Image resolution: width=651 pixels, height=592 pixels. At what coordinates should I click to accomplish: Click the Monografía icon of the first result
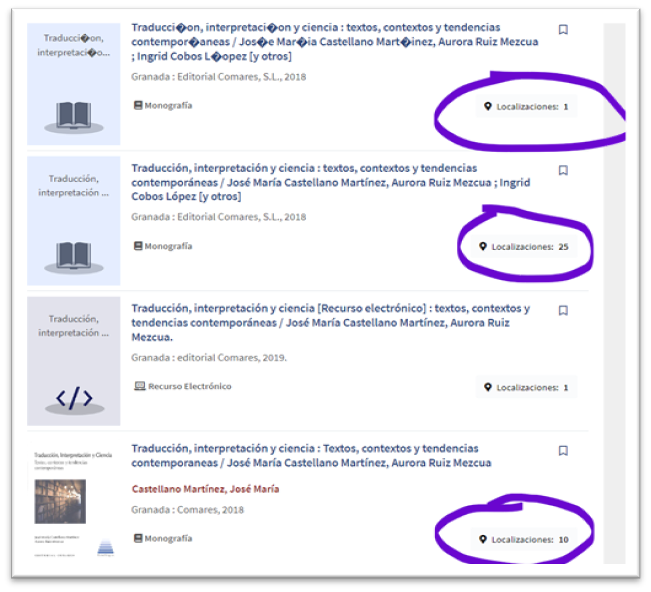(138, 105)
